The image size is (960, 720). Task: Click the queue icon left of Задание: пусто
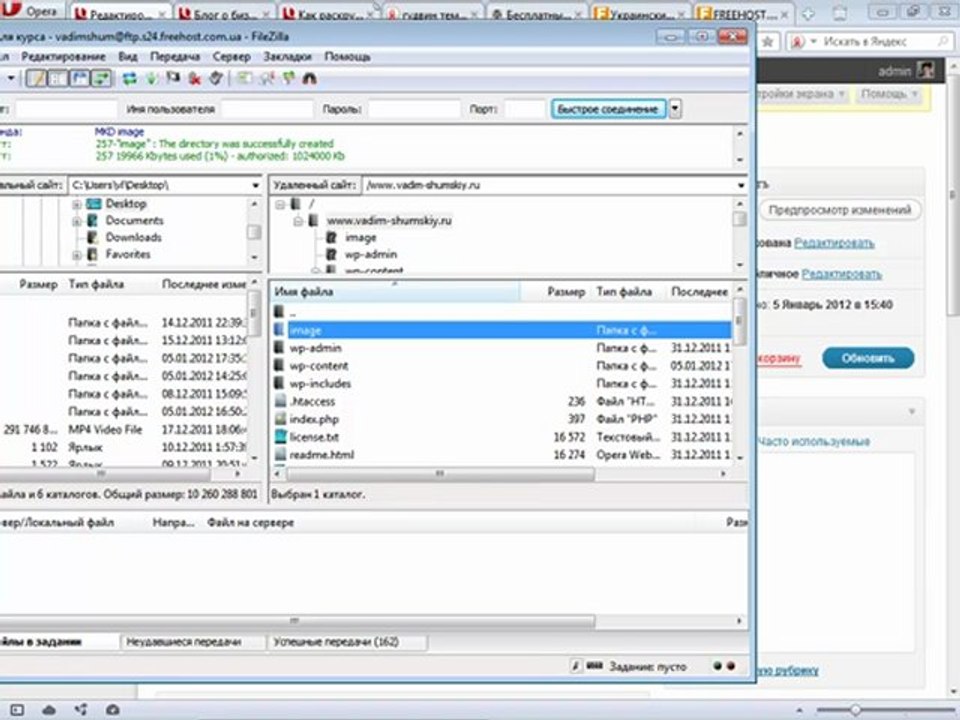click(x=594, y=666)
